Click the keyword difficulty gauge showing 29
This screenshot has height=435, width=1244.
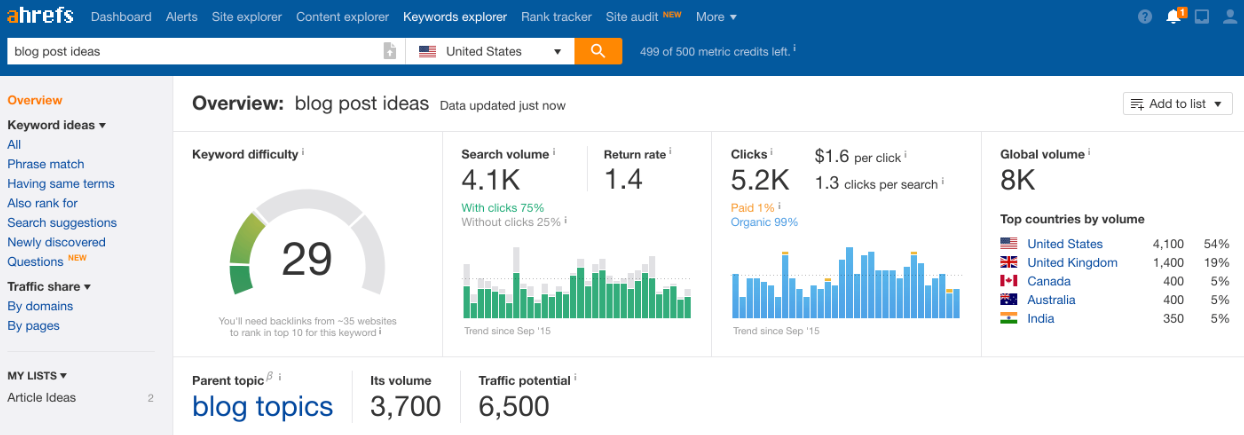tap(307, 242)
